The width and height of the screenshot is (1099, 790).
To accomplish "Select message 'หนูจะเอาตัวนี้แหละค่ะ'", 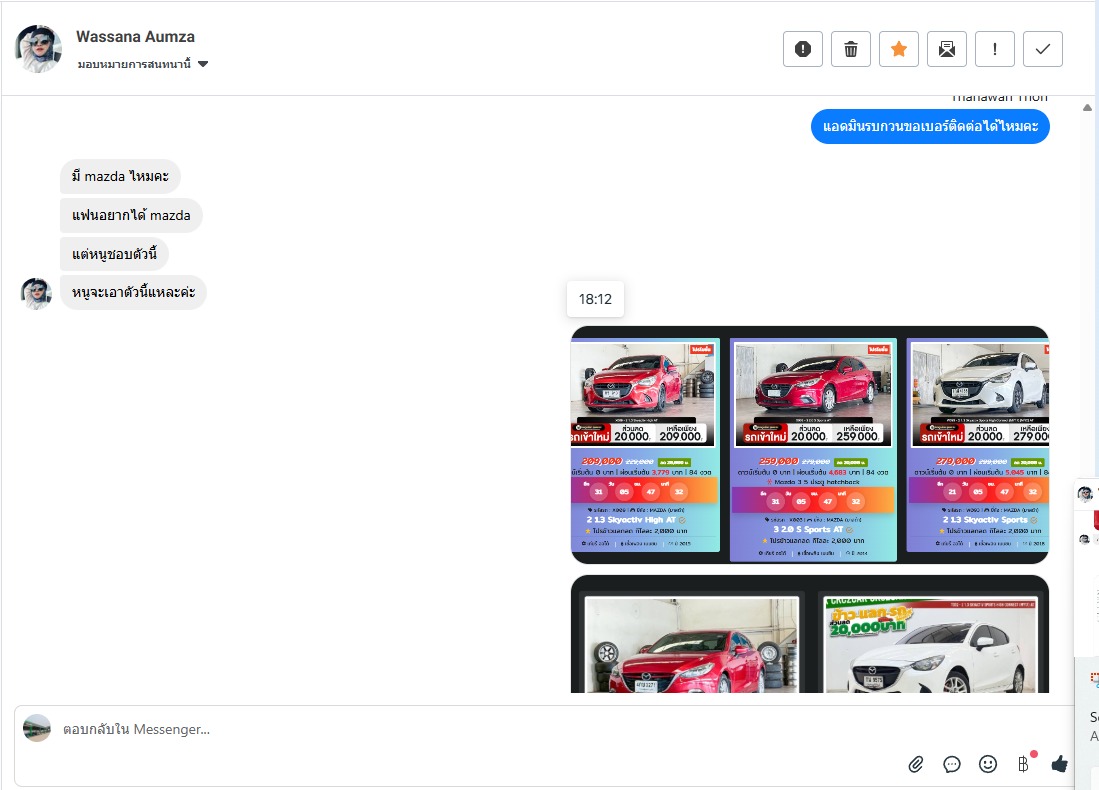I will [x=133, y=292].
